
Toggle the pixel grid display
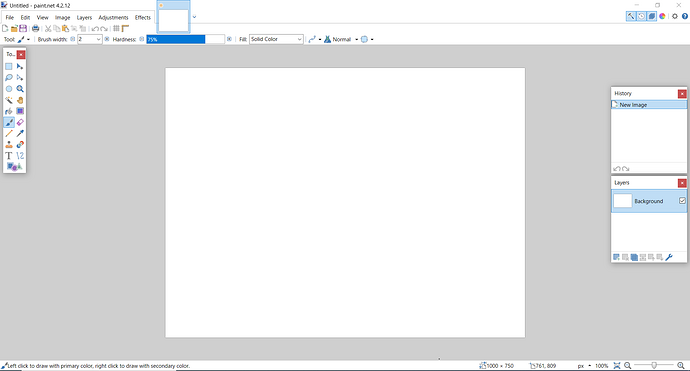[x=116, y=29]
